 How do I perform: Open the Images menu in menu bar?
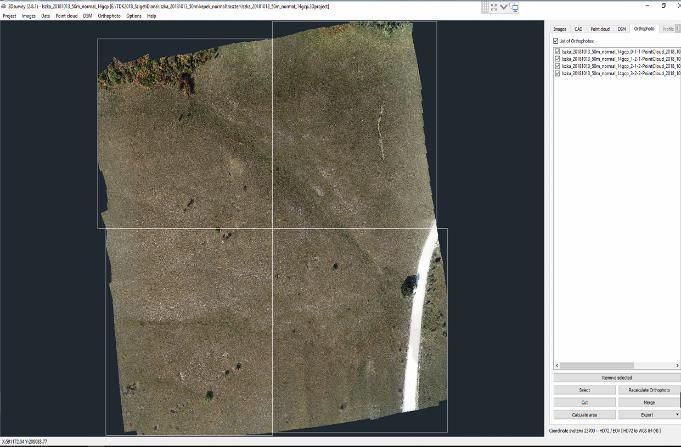click(x=29, y=16)
